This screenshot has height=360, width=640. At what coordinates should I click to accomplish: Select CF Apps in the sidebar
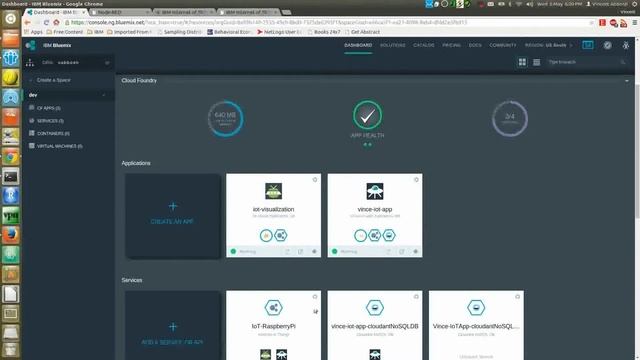[x=49, y=108]
